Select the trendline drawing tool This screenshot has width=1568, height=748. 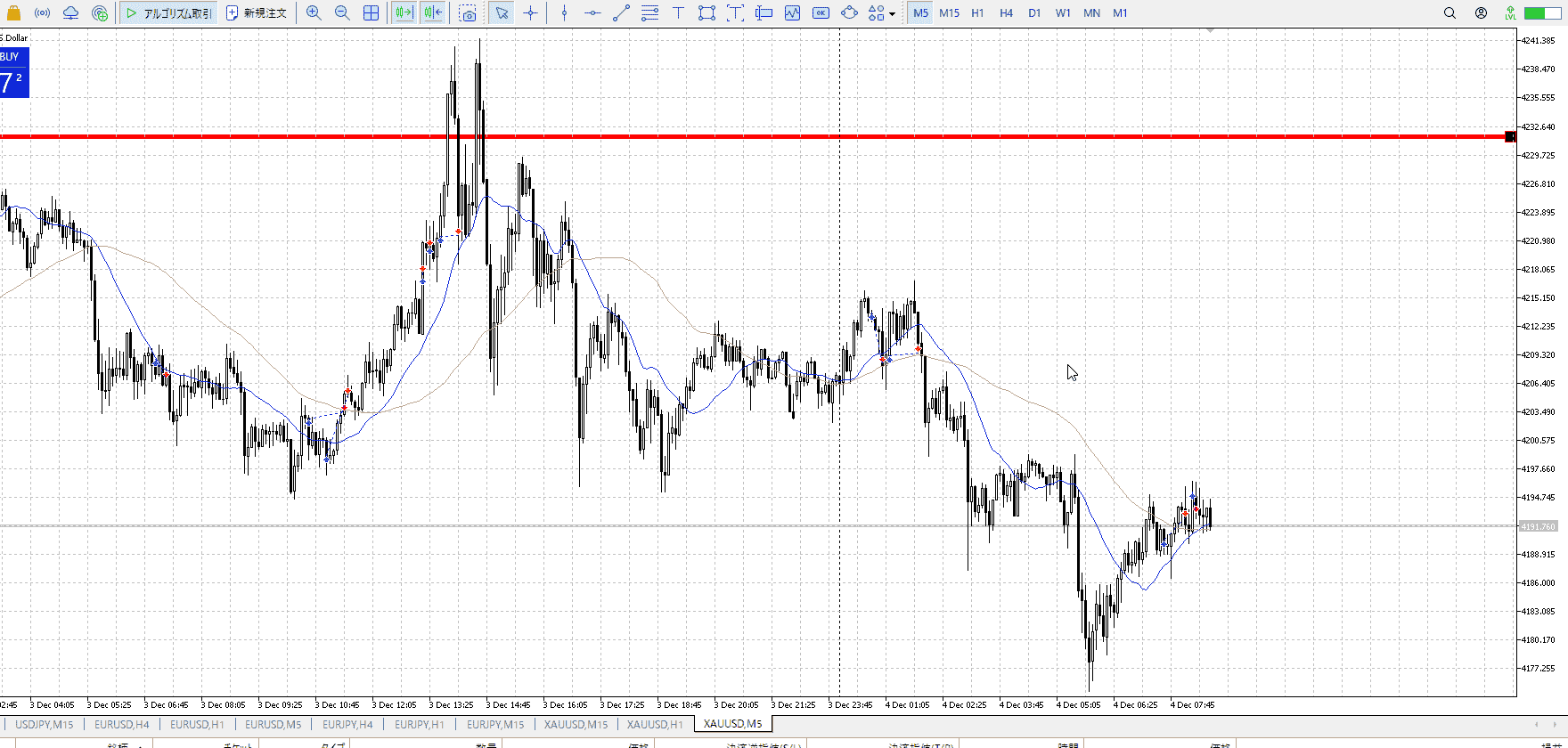coord(621,13)
